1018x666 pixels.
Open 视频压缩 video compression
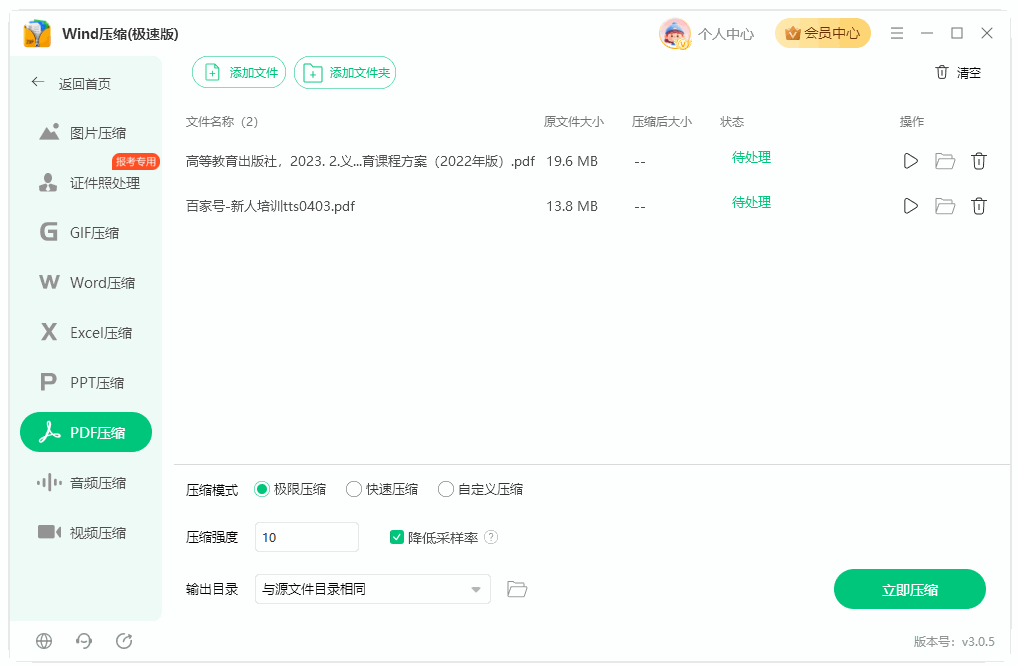point(86,533)
